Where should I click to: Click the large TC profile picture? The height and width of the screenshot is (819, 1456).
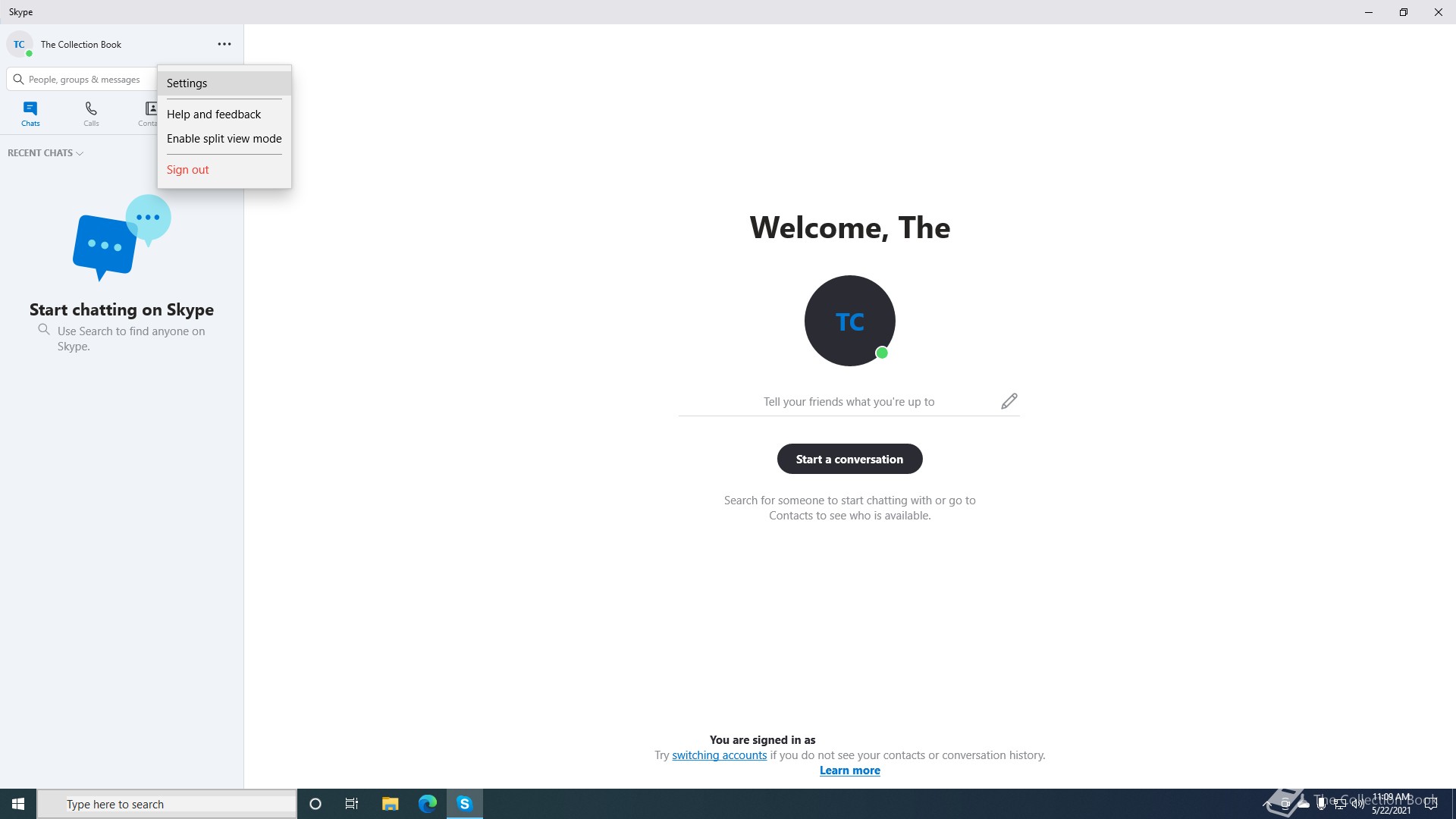[849, 321]
